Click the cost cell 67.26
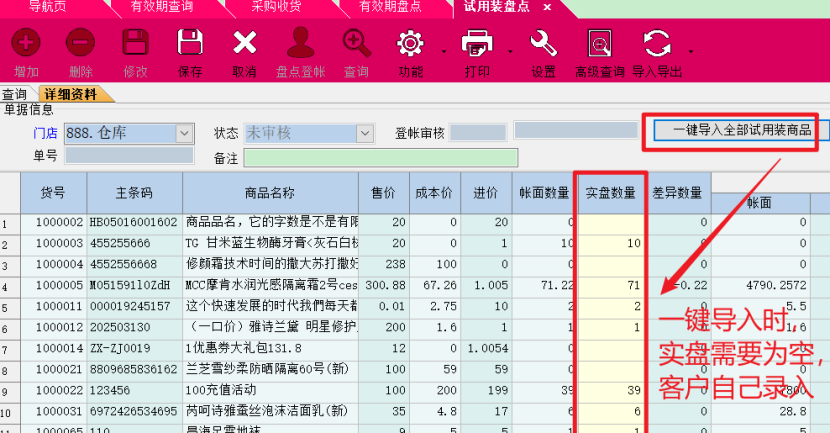Viewport: 830px width, 433px height. 435,285
